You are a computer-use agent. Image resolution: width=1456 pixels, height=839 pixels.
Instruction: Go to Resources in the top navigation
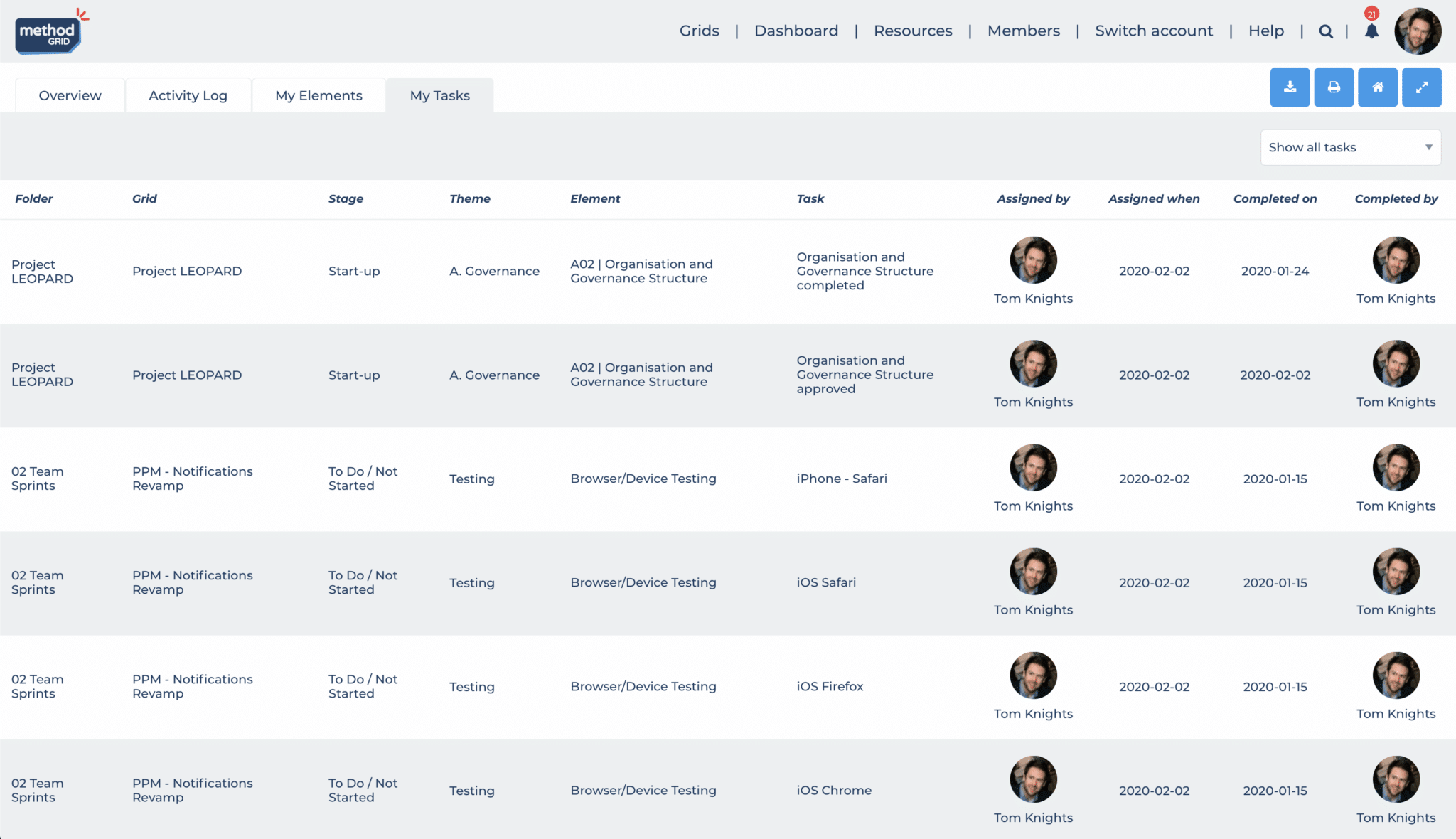click(x=913, y=31)
